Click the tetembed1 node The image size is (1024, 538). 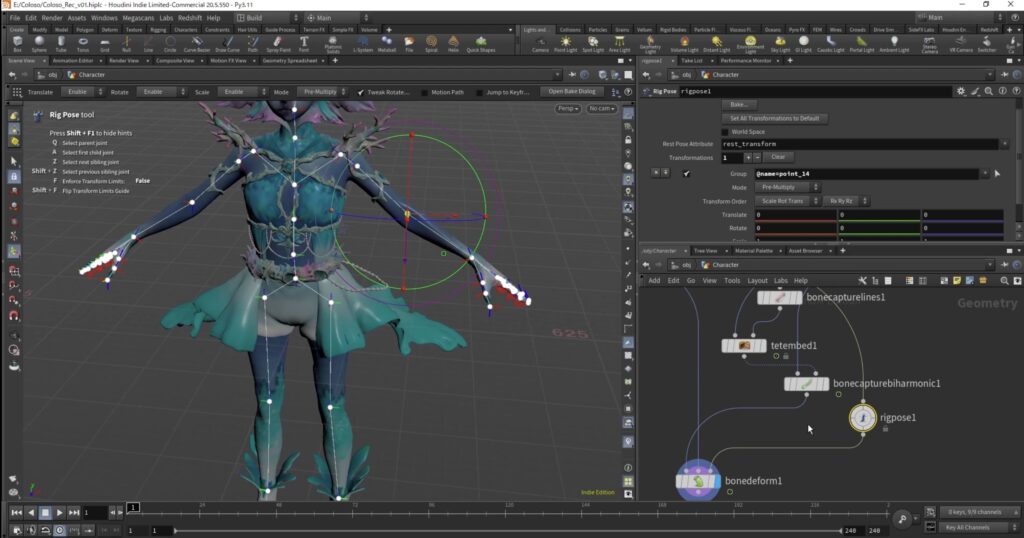pyautogui.click(x=744, y=346)
